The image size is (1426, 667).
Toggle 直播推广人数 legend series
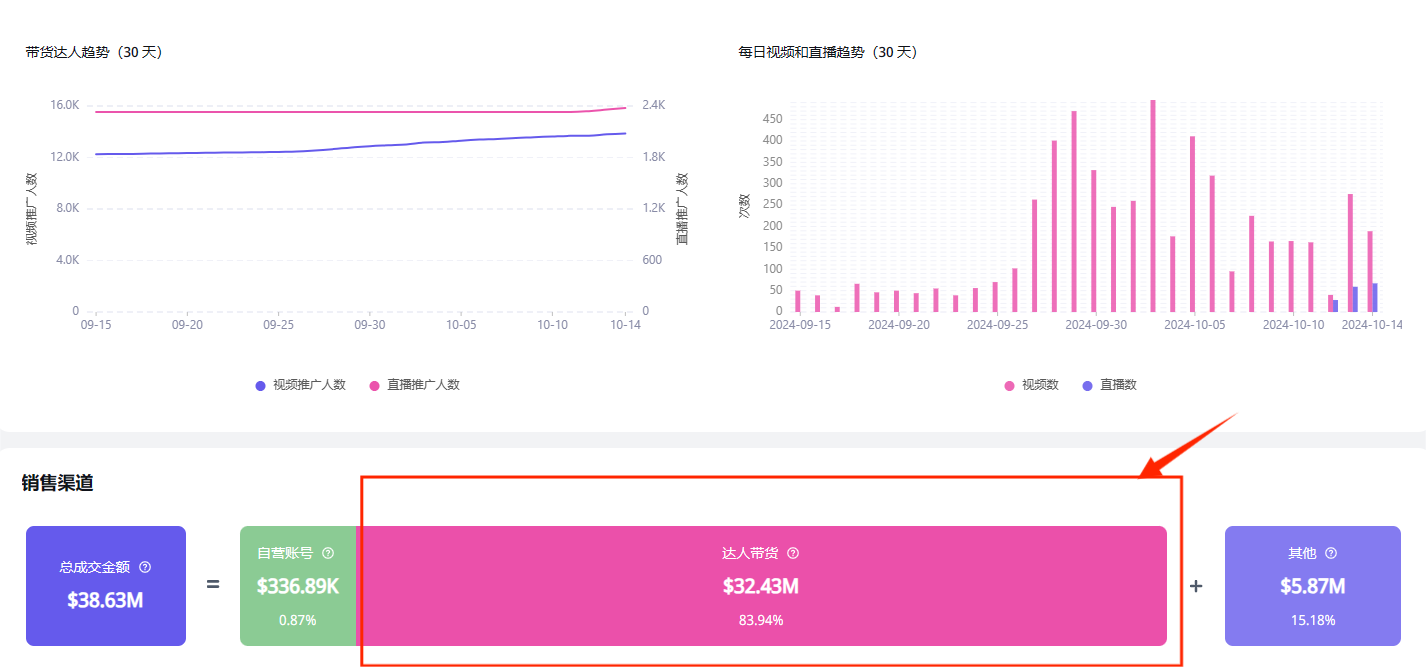coord(414,385)
